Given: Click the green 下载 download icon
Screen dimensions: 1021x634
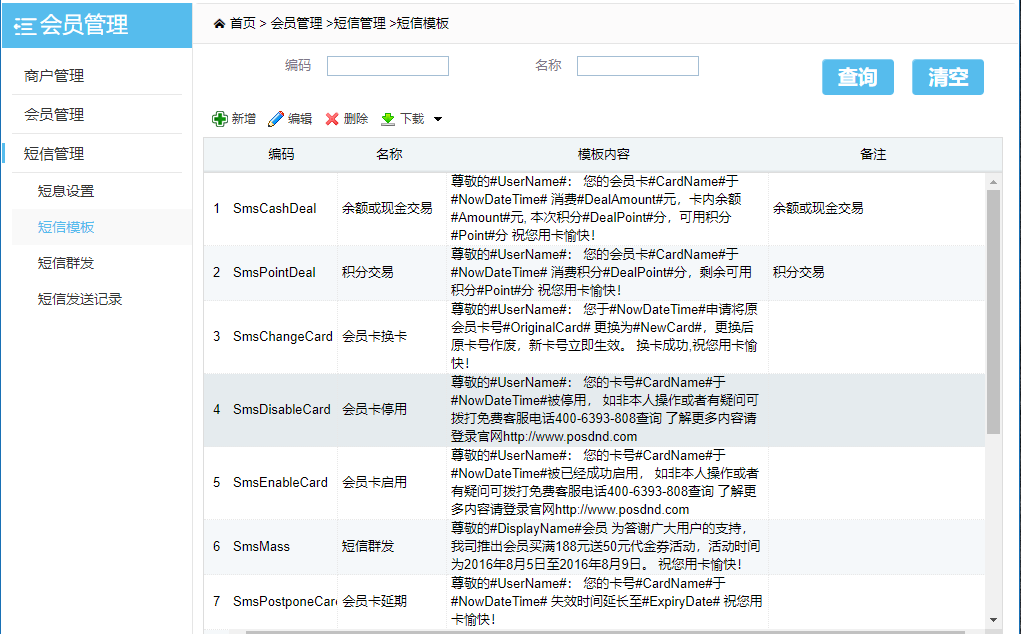Looking at the screenshot, I should 388,119.
